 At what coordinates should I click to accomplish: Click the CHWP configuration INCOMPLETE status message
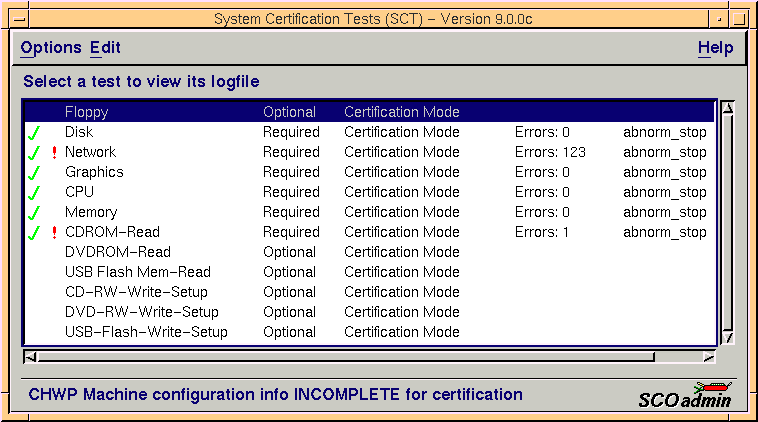276,394
